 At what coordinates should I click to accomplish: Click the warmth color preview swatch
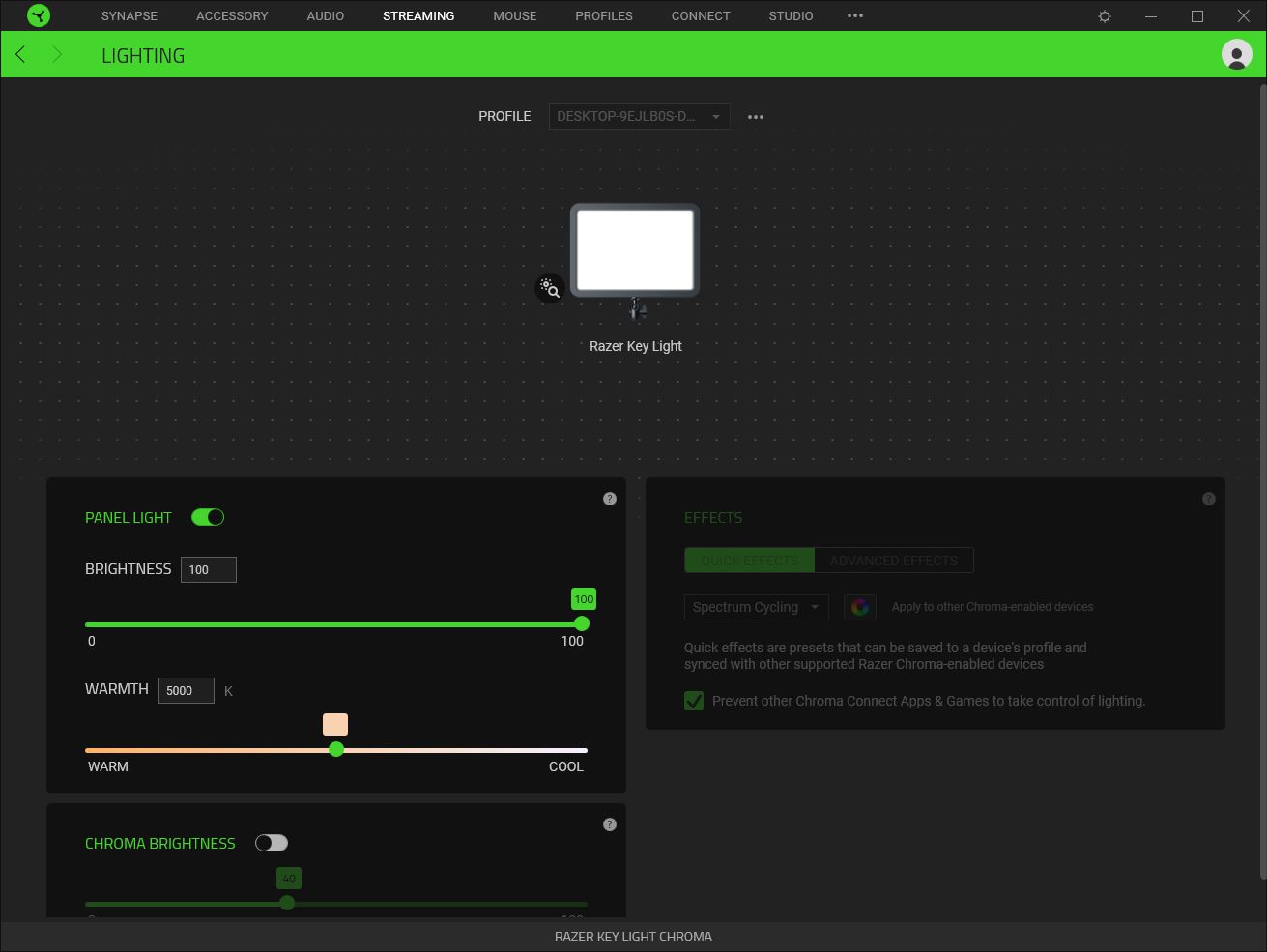335,724
